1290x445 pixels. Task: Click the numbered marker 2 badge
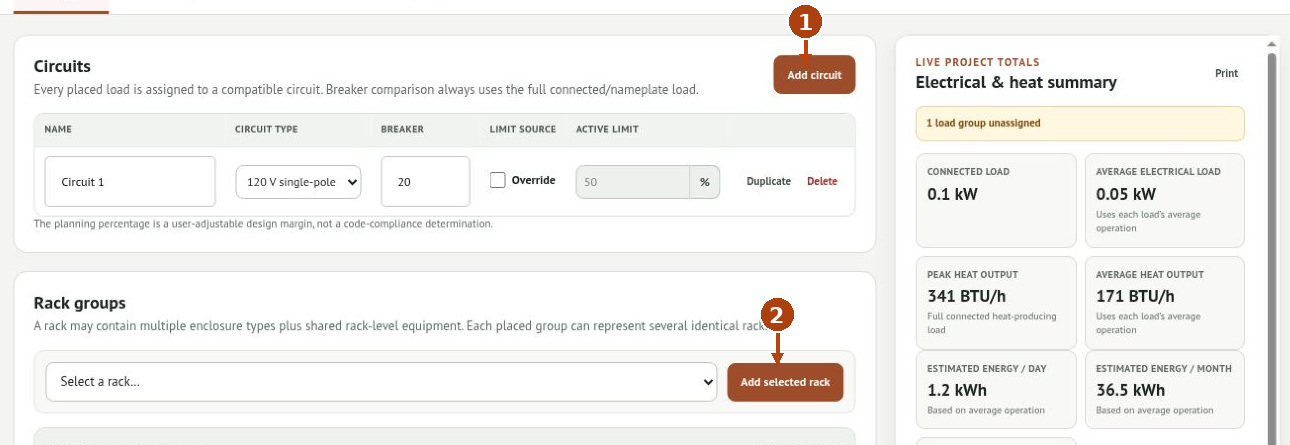pos(777,315)
